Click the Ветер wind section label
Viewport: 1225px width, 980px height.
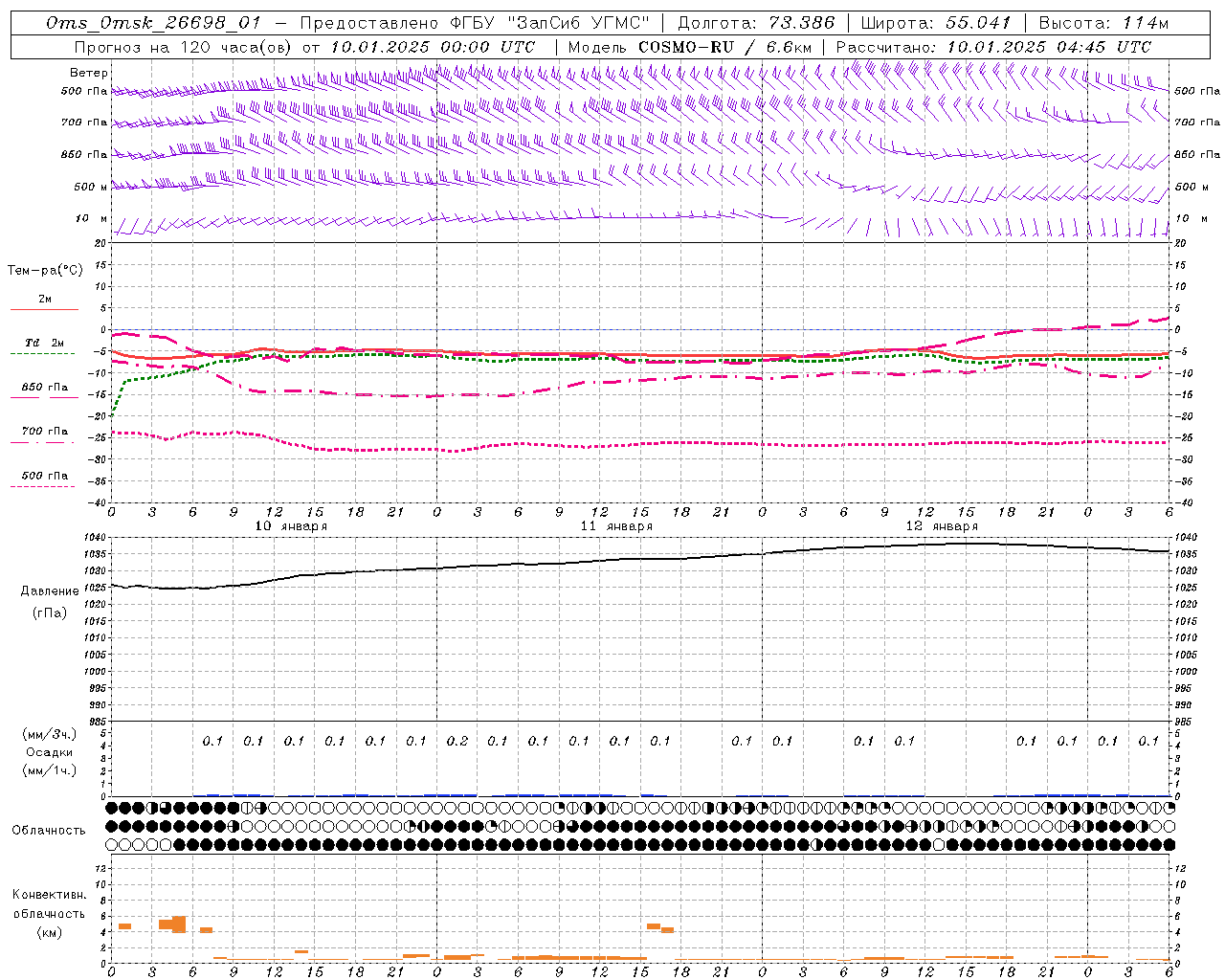[x=88, y=73]
